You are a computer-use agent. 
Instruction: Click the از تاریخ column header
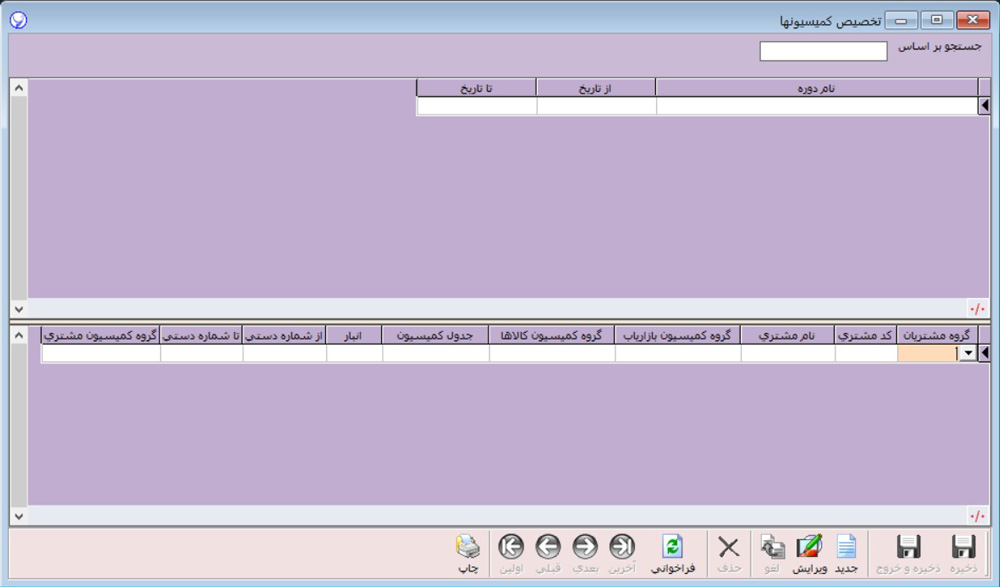coord(596,88)
